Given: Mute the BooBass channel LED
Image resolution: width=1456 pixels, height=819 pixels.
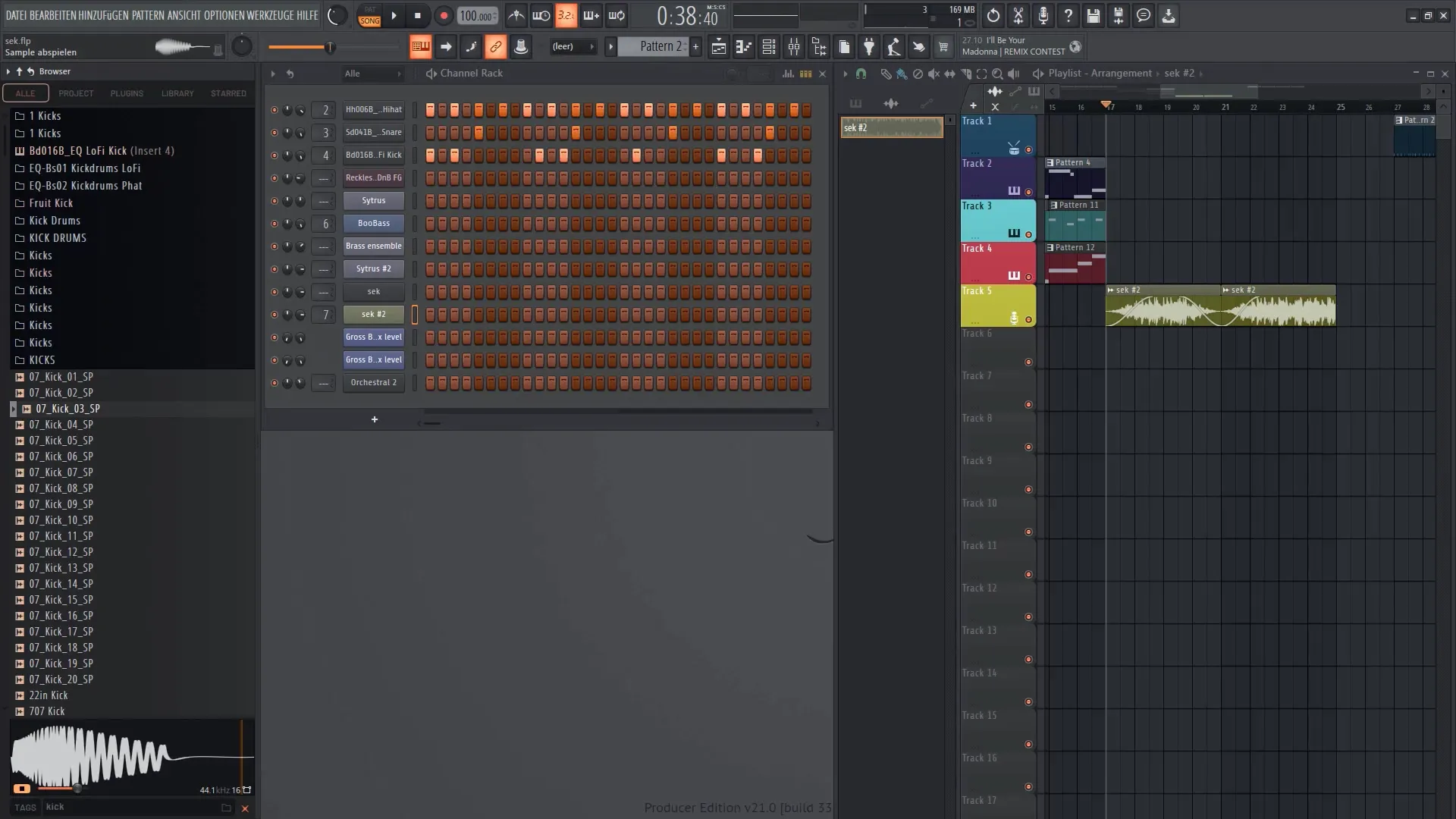Looking at the screenshot, I should (x=274, y=224).
